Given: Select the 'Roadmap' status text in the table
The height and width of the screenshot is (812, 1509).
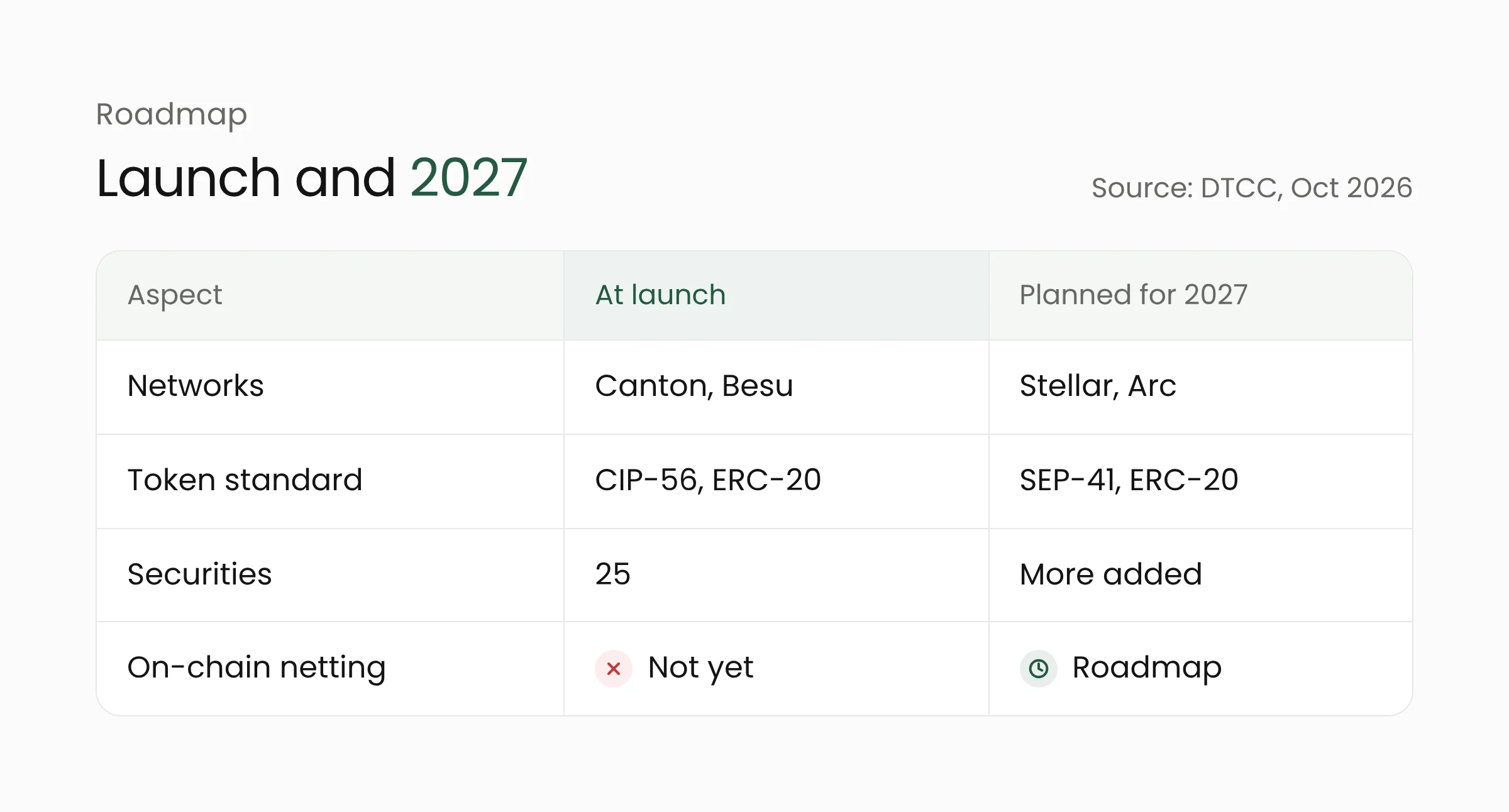Looking at the screenshot, I should pos(1147,668).
